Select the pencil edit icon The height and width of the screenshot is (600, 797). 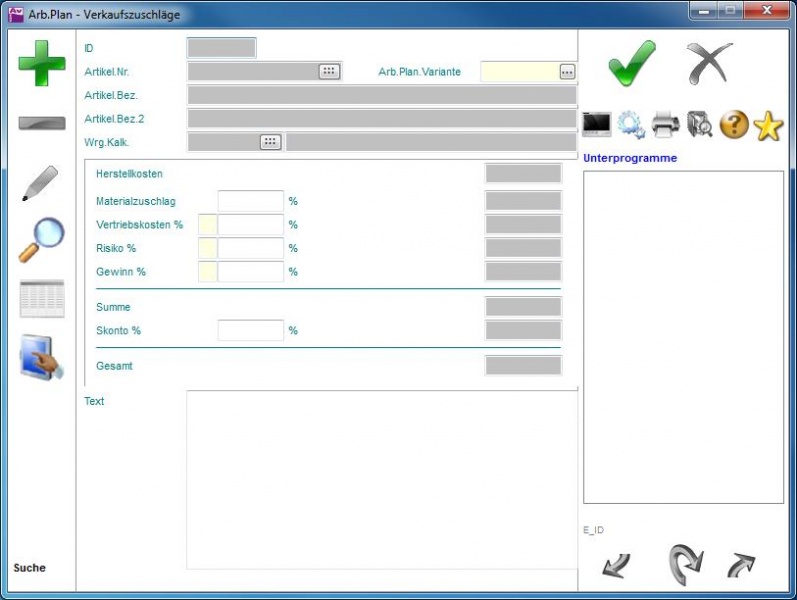(40, 183)
